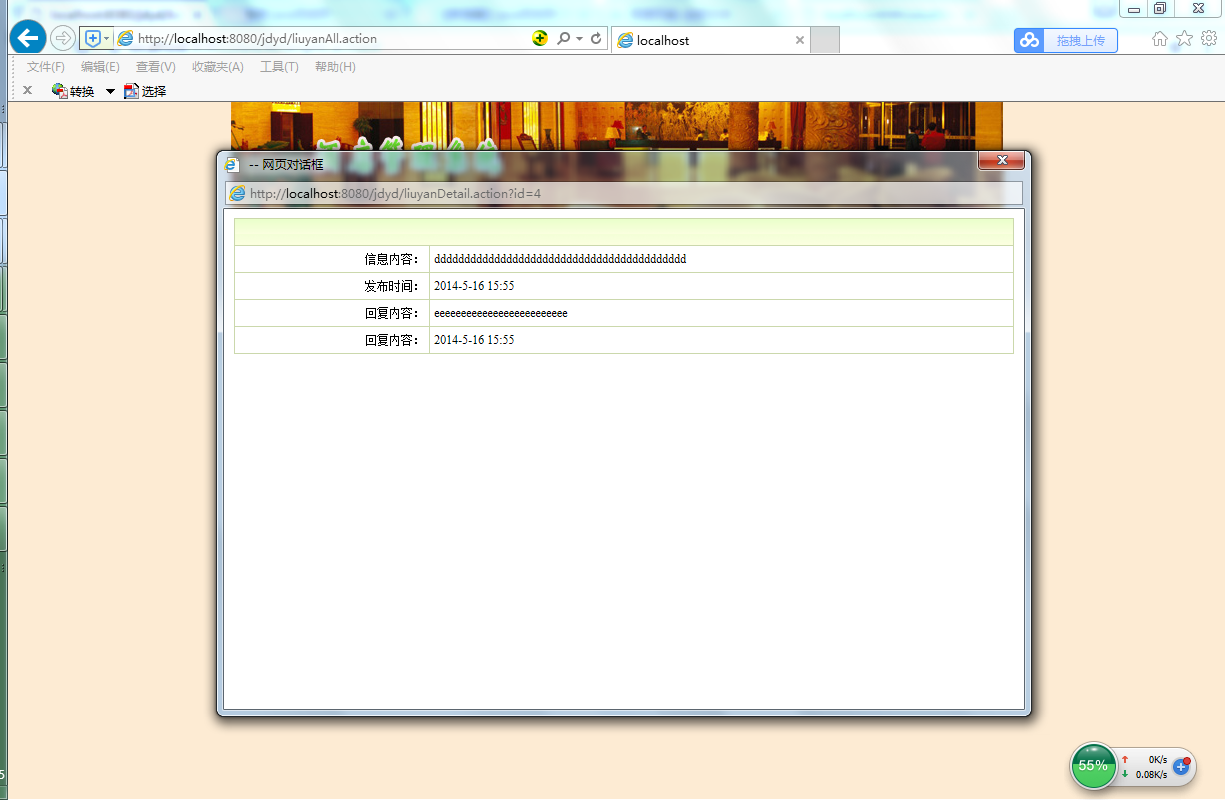Open the 帮助(H) menu

tap(335, 67)
